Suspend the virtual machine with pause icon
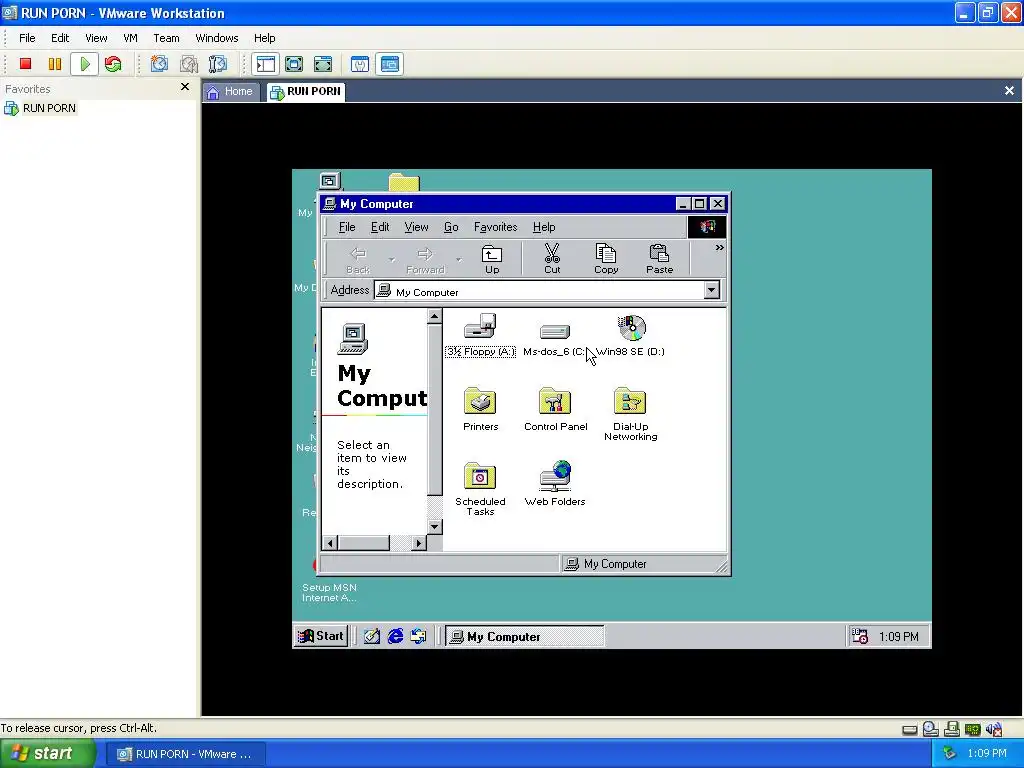 point(55,64)
